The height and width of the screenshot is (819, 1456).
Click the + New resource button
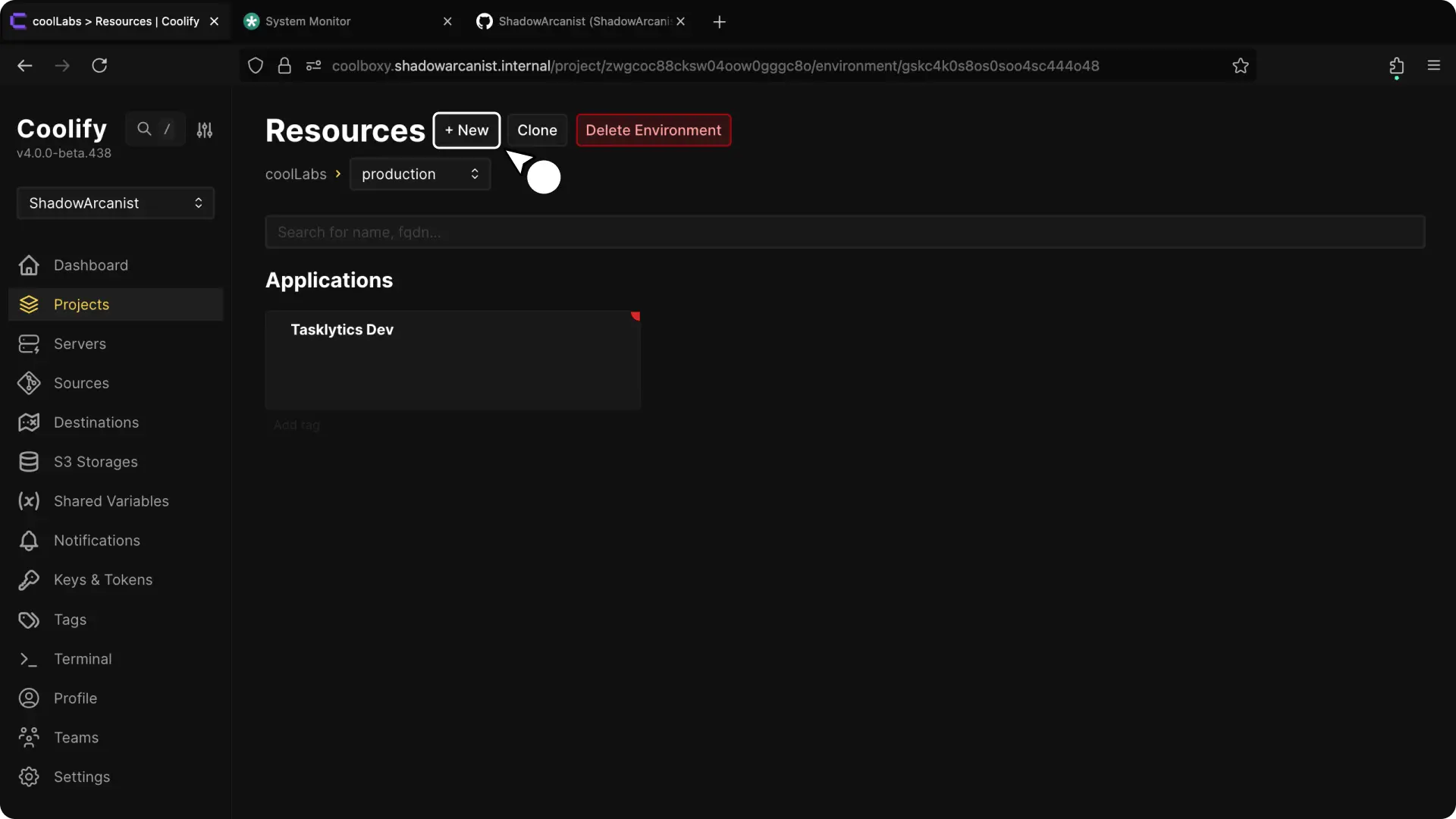point(466,130)
